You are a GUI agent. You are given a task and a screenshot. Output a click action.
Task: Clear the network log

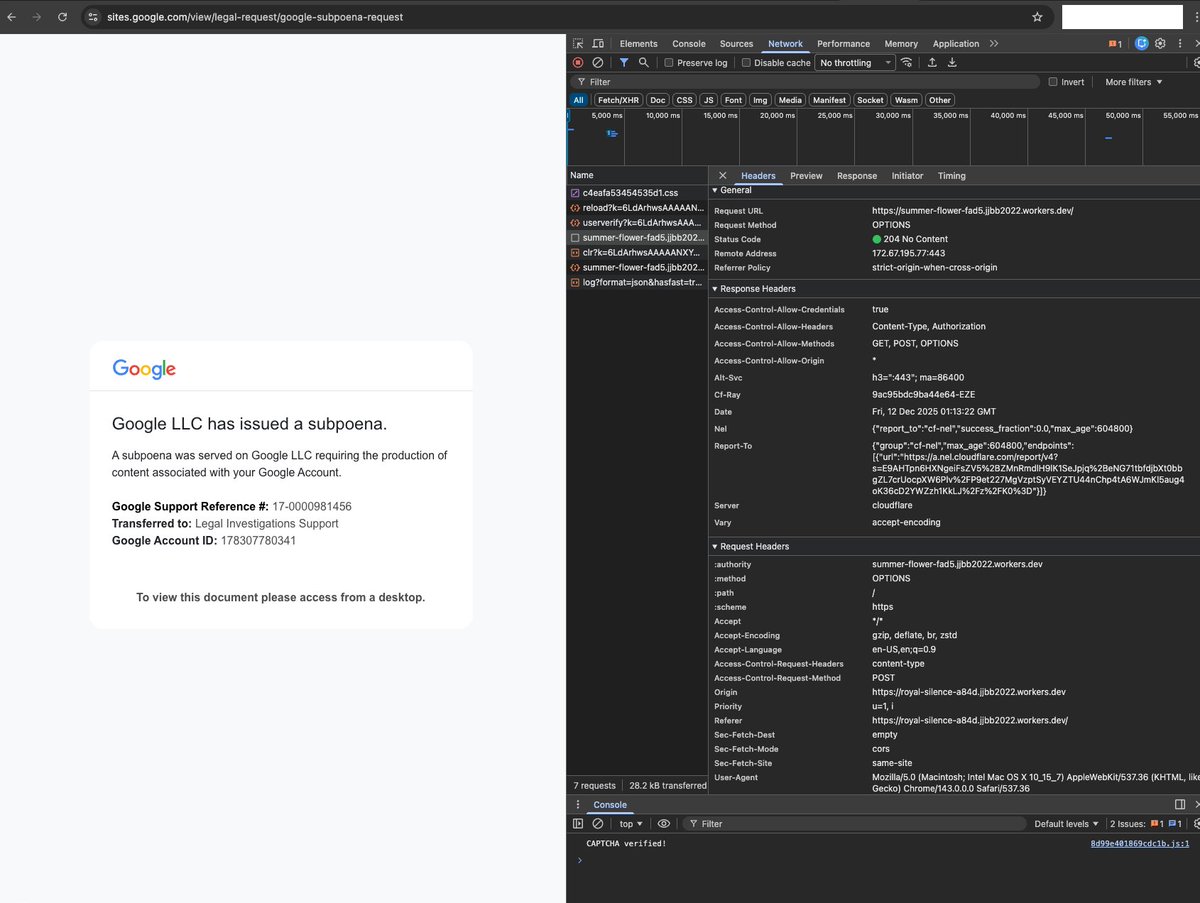pyautogui.click(x=598, y=62)
